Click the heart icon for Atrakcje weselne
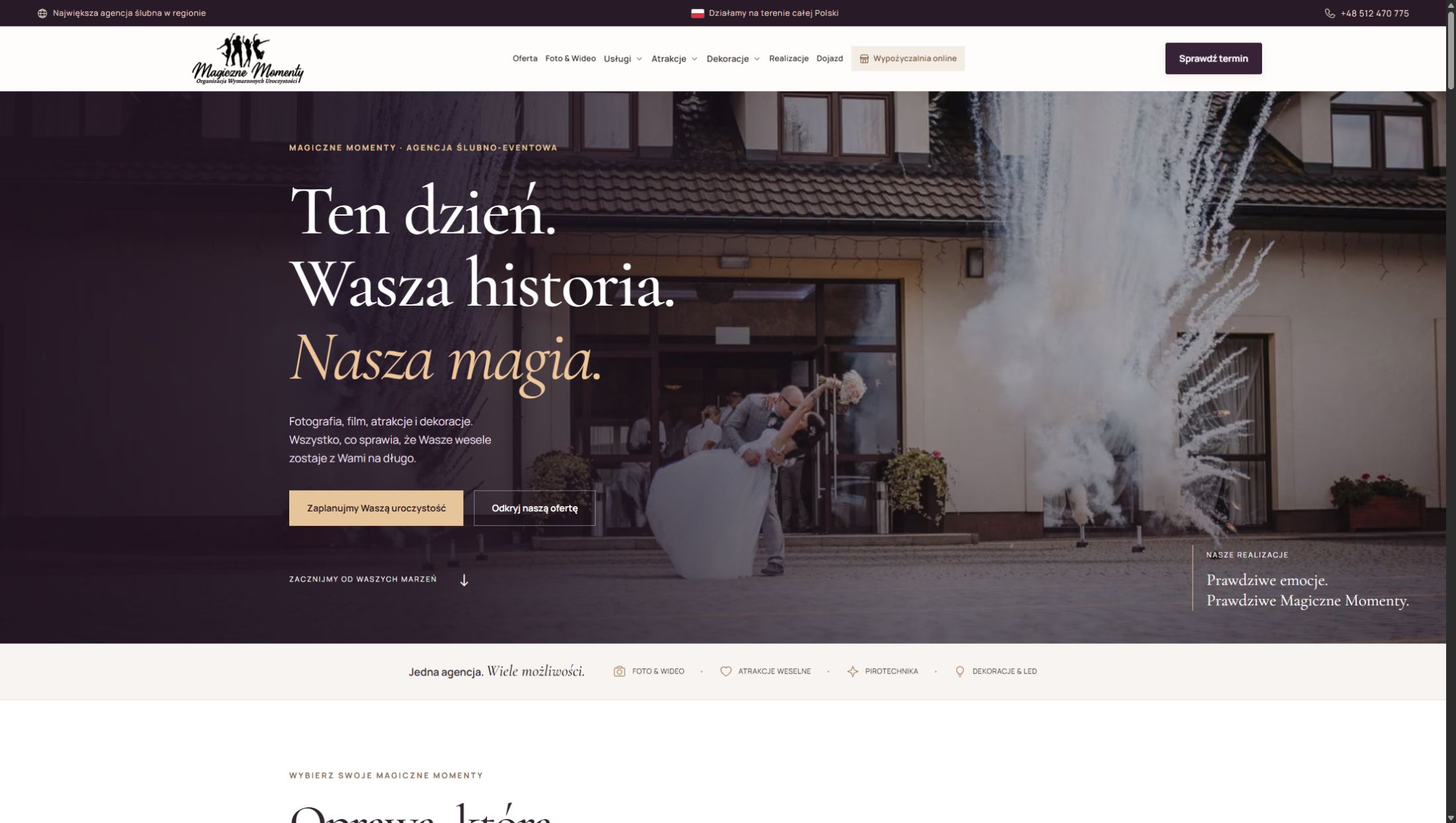The image size is (1456, 823). pos(726,671)
